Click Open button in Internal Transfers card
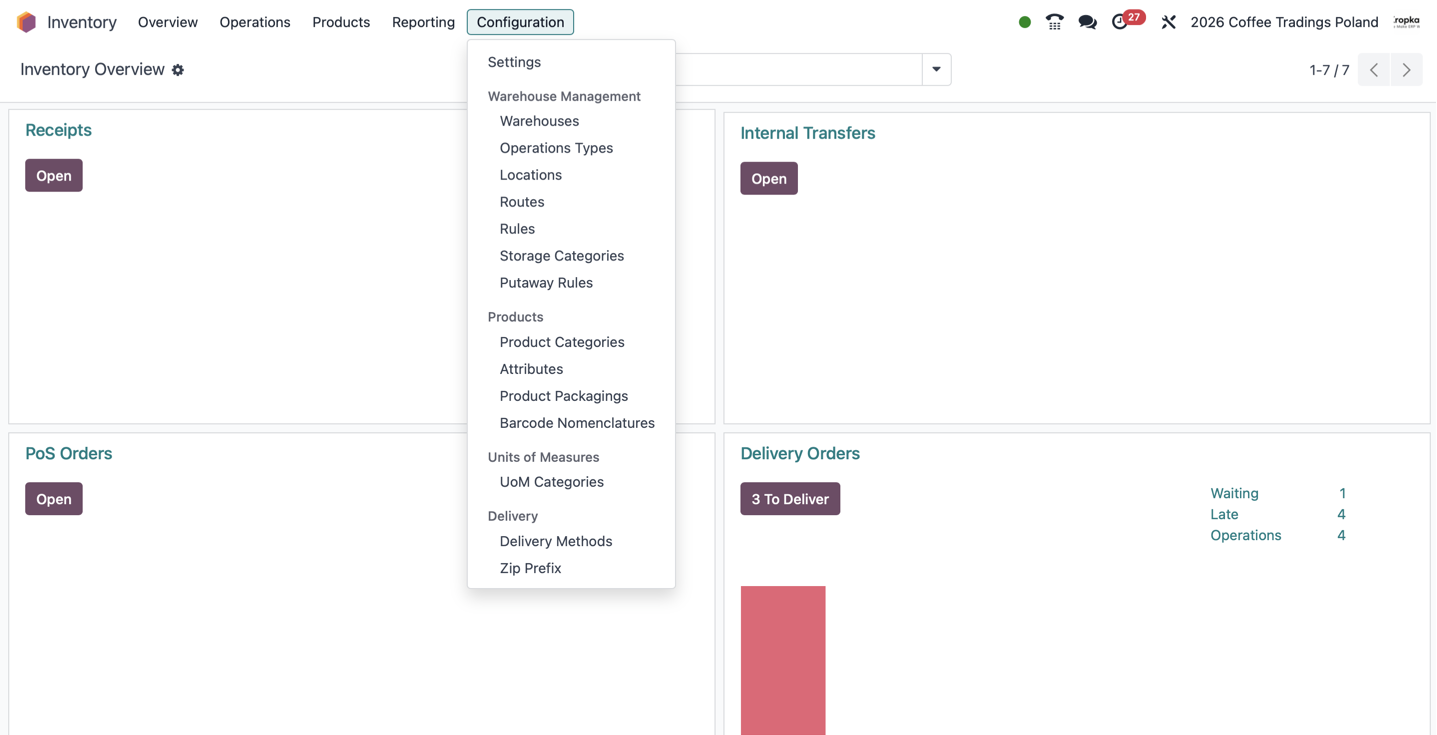1437x735 pixels. (769, 178)
